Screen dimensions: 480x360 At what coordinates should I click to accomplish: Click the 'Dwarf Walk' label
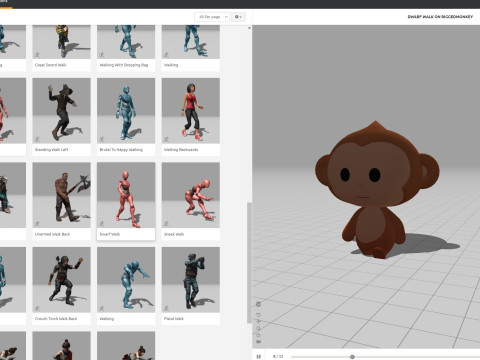(110, 234)
